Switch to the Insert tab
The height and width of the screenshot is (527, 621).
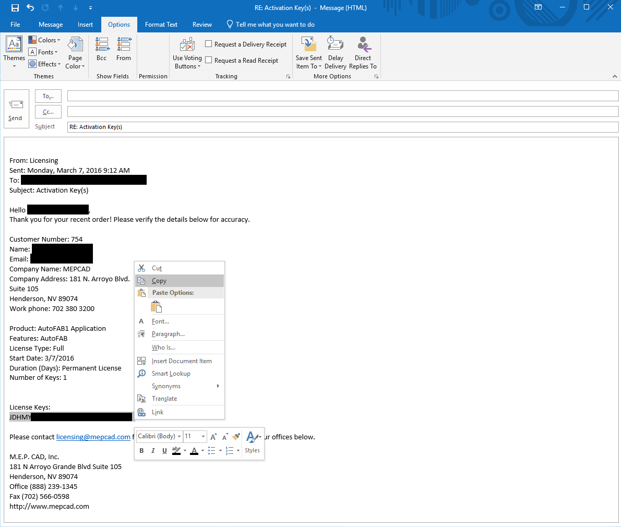pyautogui.click(x=85, y=25)
